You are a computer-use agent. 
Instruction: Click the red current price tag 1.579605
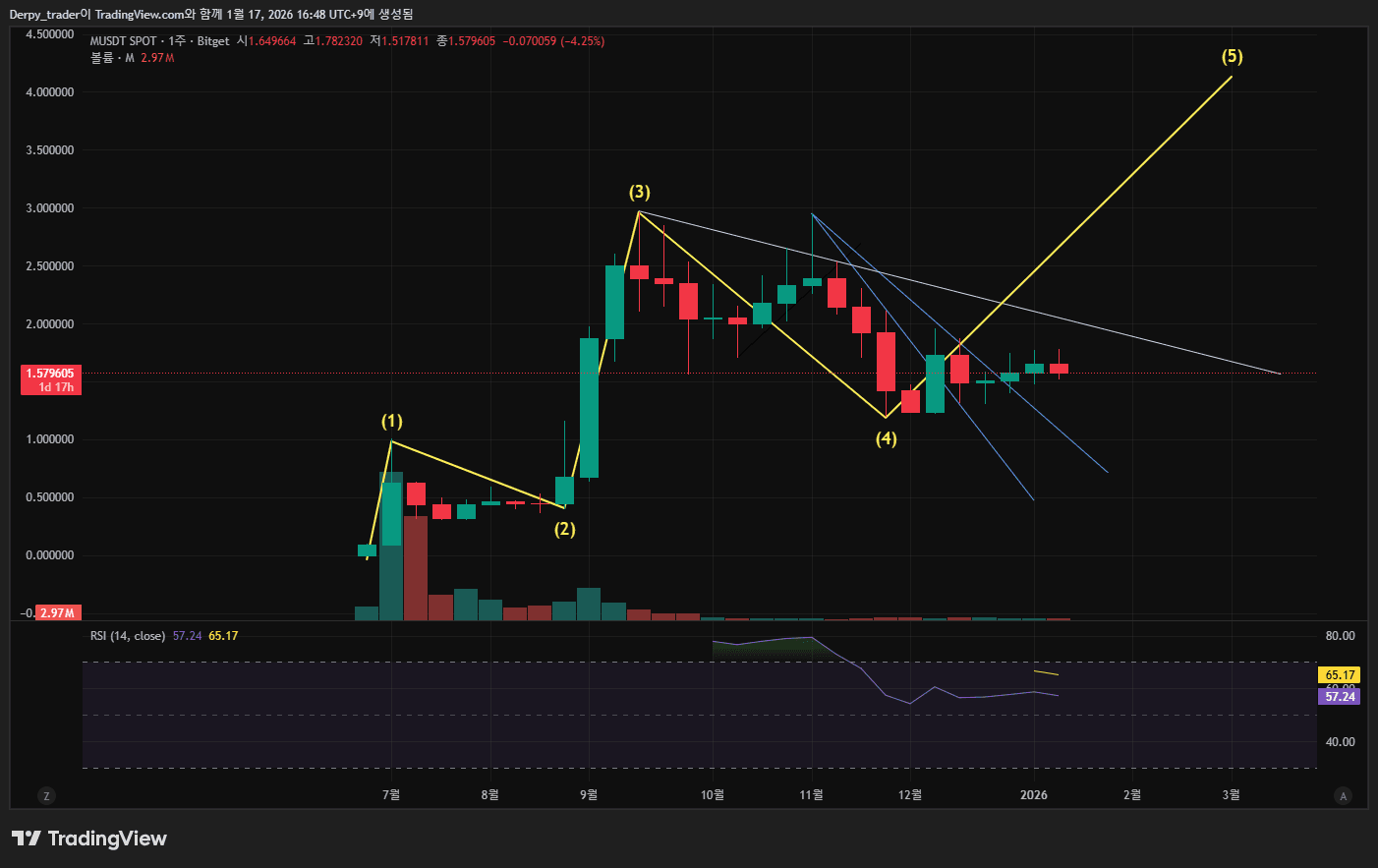[x=50, y=379]
